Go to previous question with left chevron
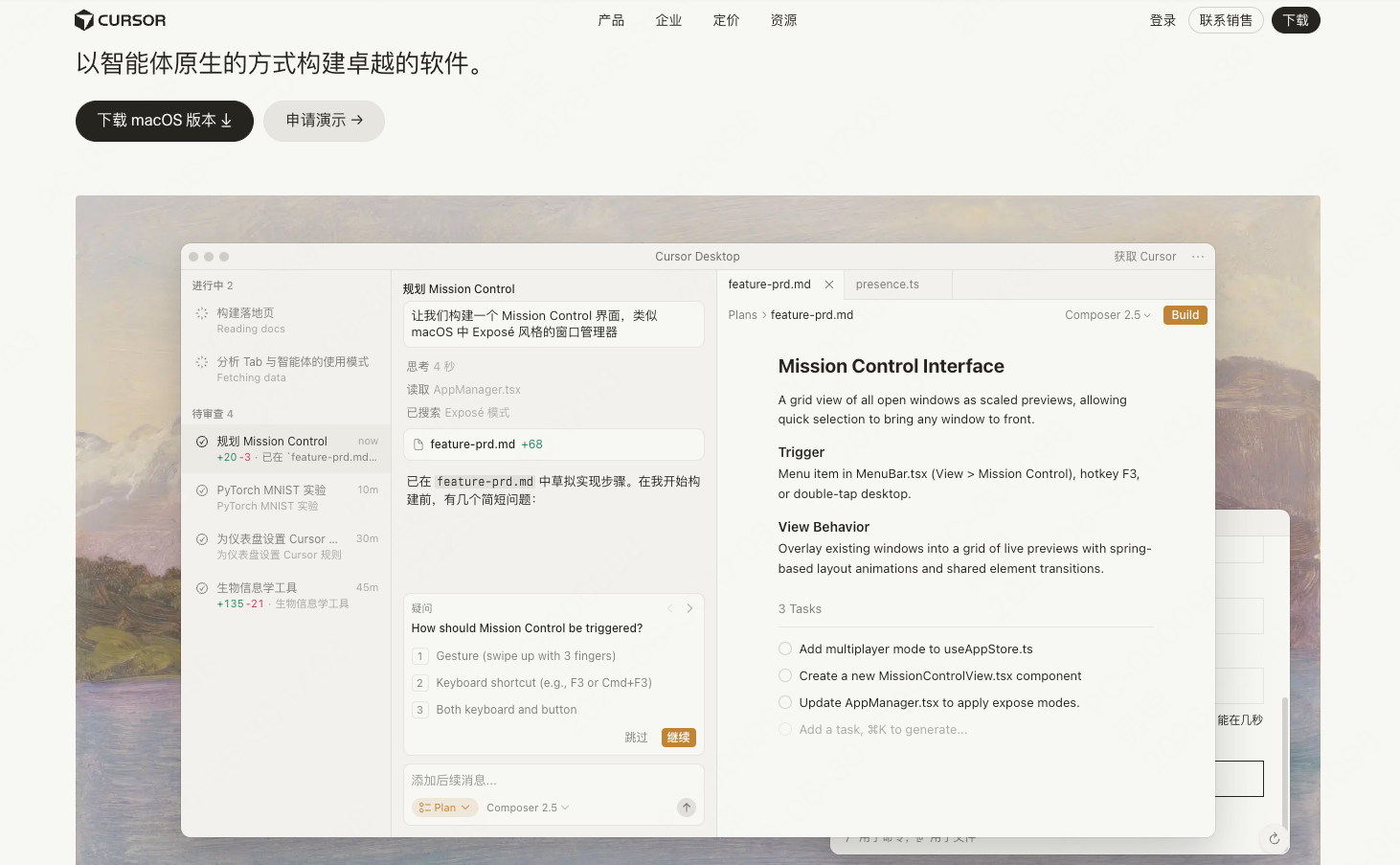 (x=670, y=608)
